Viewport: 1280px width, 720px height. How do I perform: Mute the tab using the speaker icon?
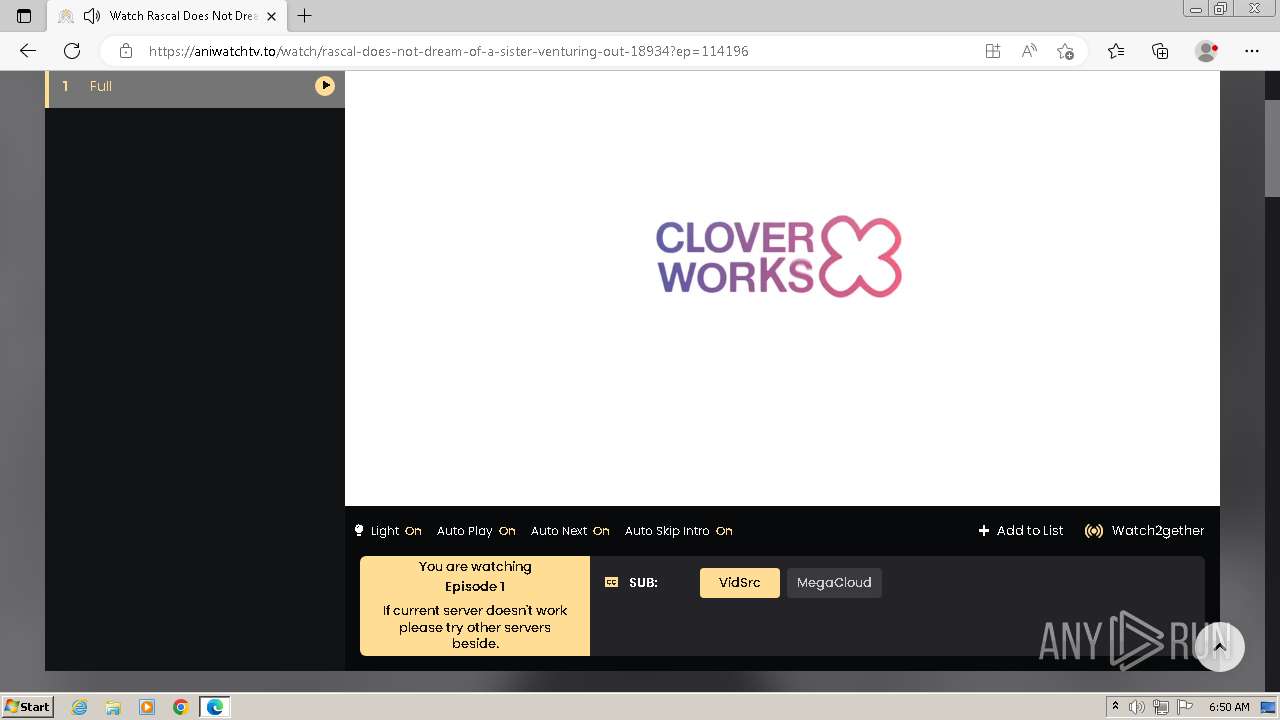click(x=92, y=16)
